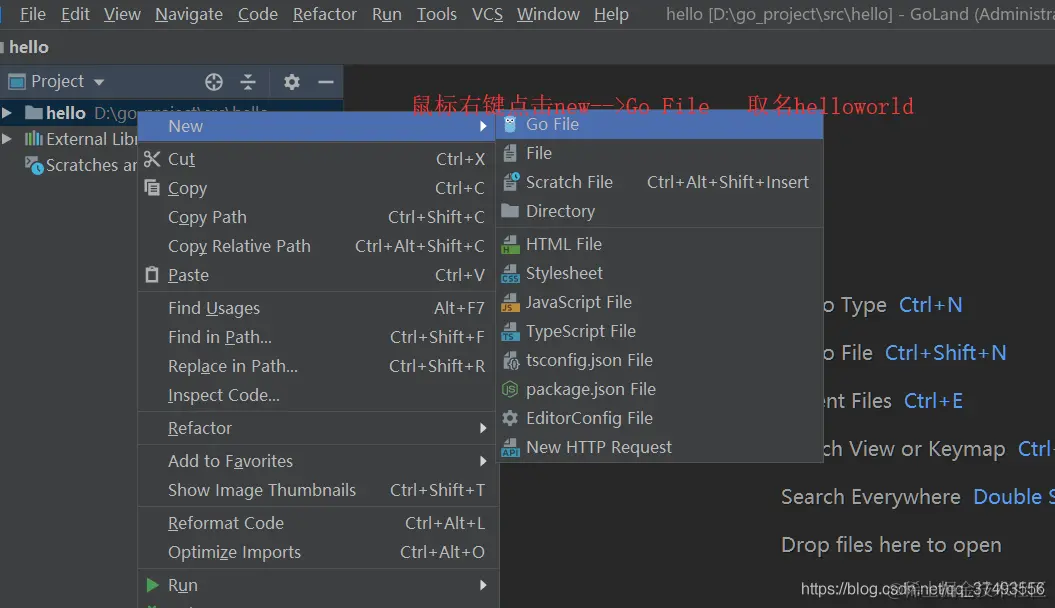Choose Optimize Imports
1055x608 pixels.
pyautogui.click(x=318, y=552)
